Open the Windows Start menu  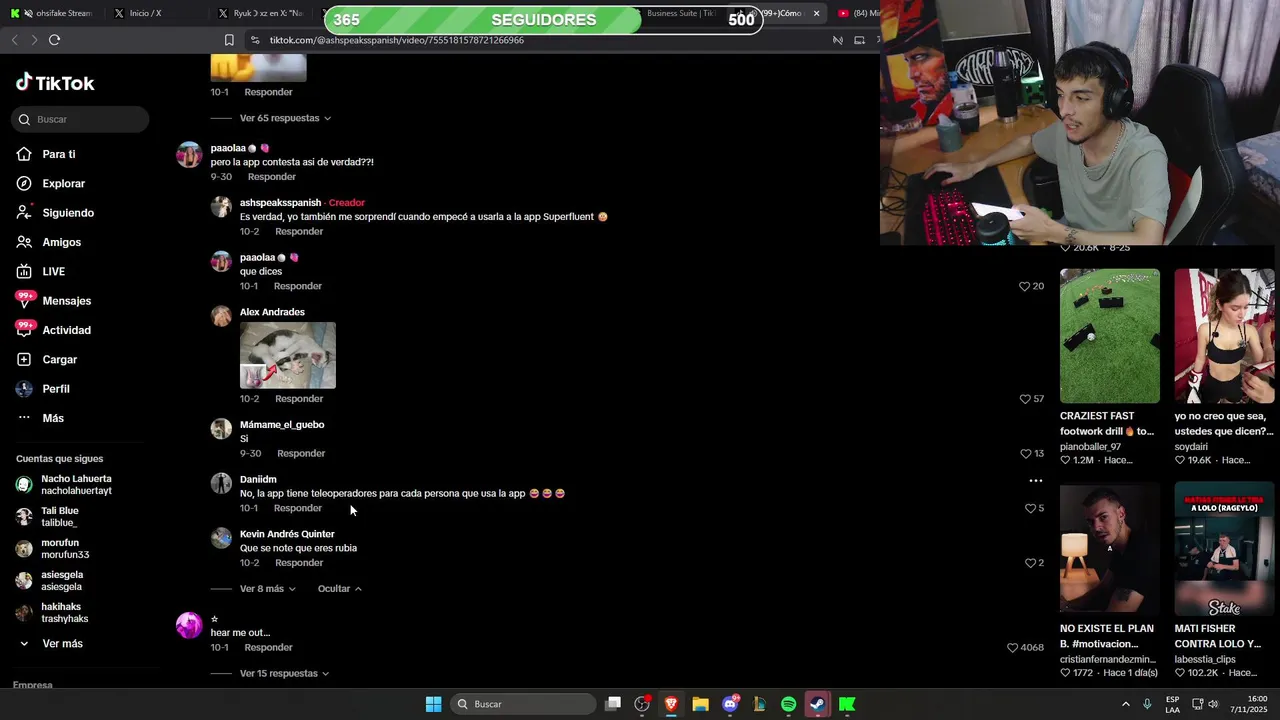433,704
